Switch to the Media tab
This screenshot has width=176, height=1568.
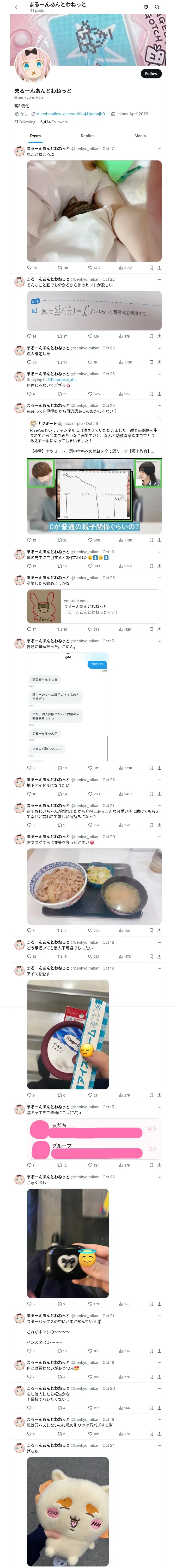click(140, 136)
